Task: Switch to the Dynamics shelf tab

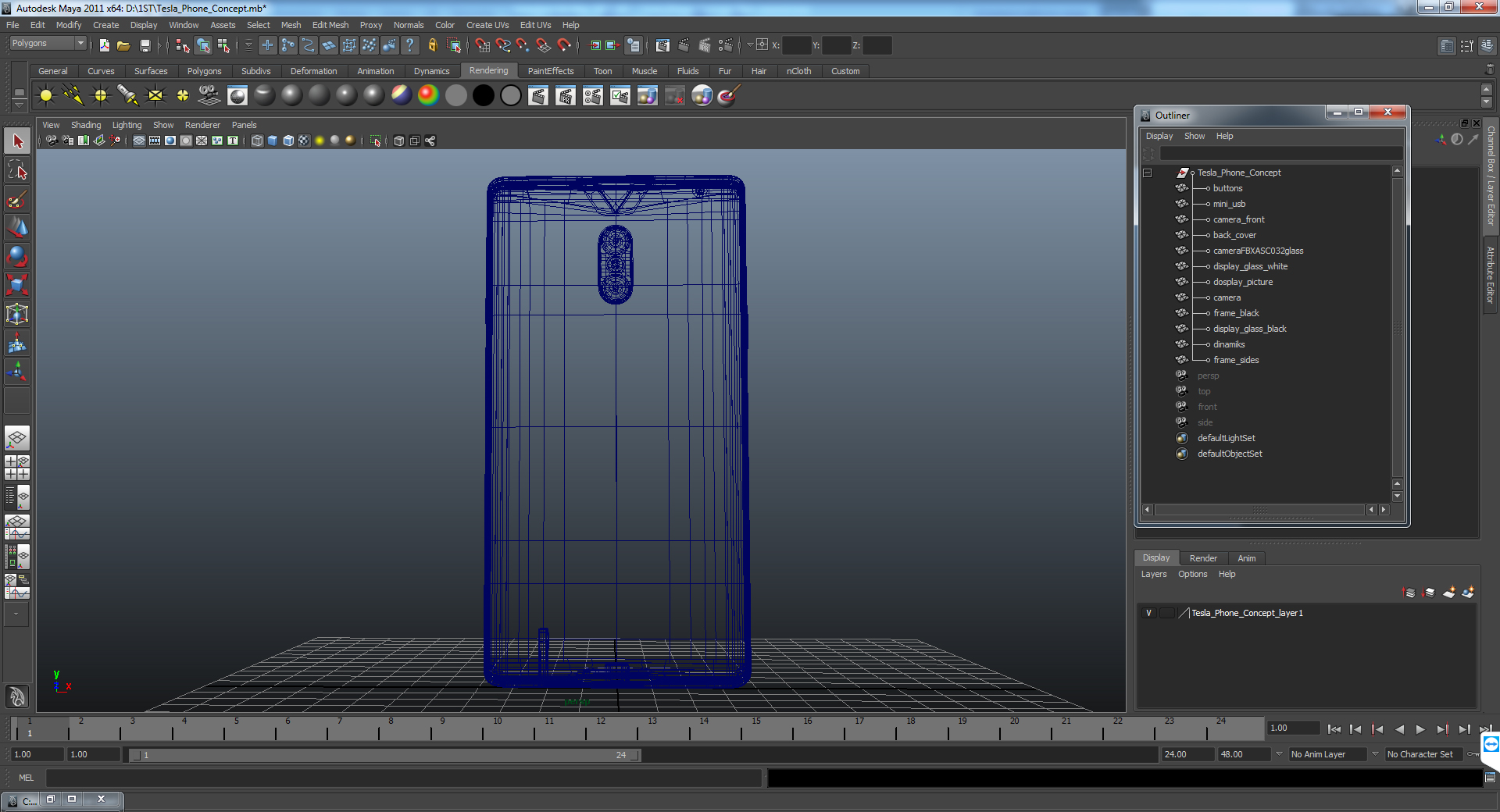Action: pos(431,71)
